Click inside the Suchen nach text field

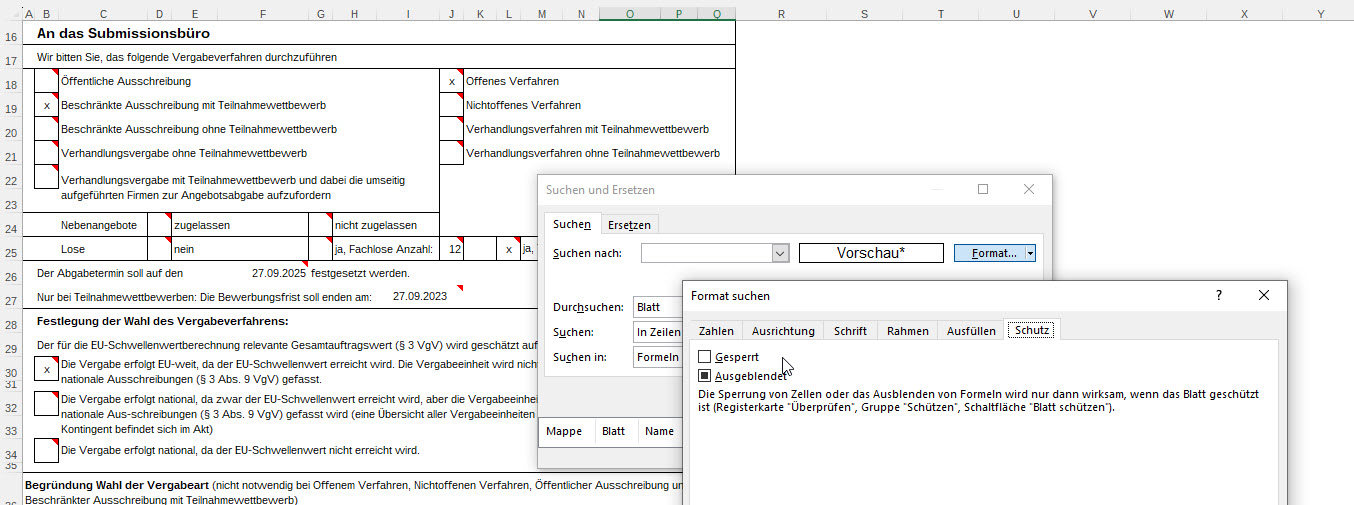(x=706, y=254)
